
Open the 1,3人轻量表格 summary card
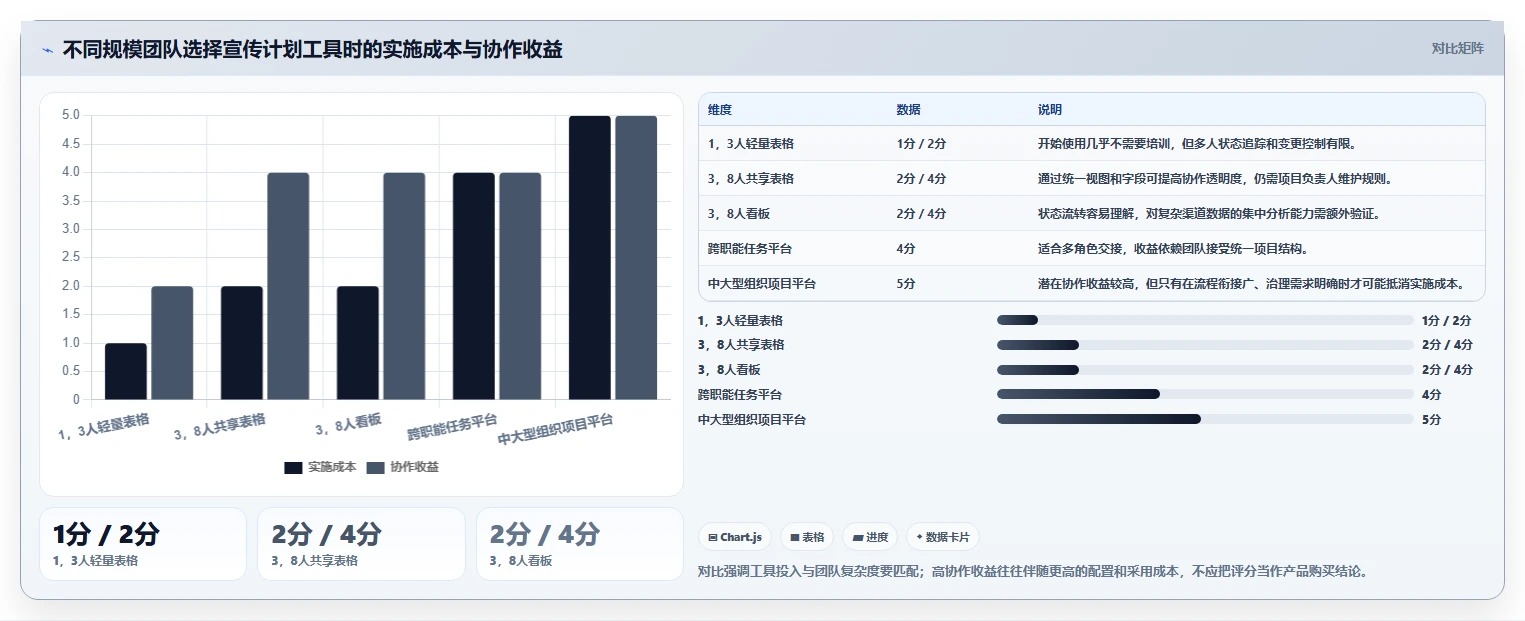(143, 544)
